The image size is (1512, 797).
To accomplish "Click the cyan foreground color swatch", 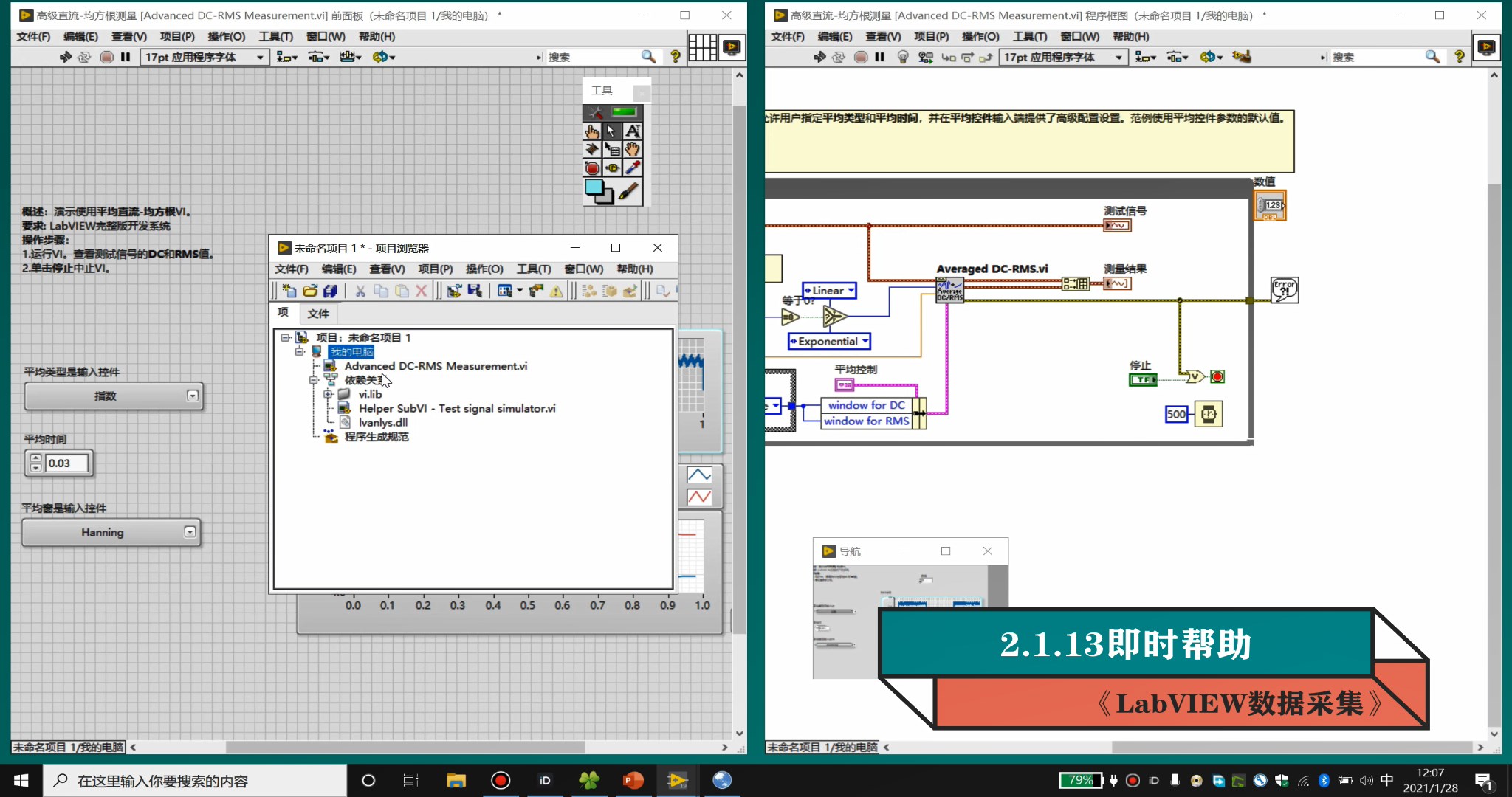I will coord(593,186).
